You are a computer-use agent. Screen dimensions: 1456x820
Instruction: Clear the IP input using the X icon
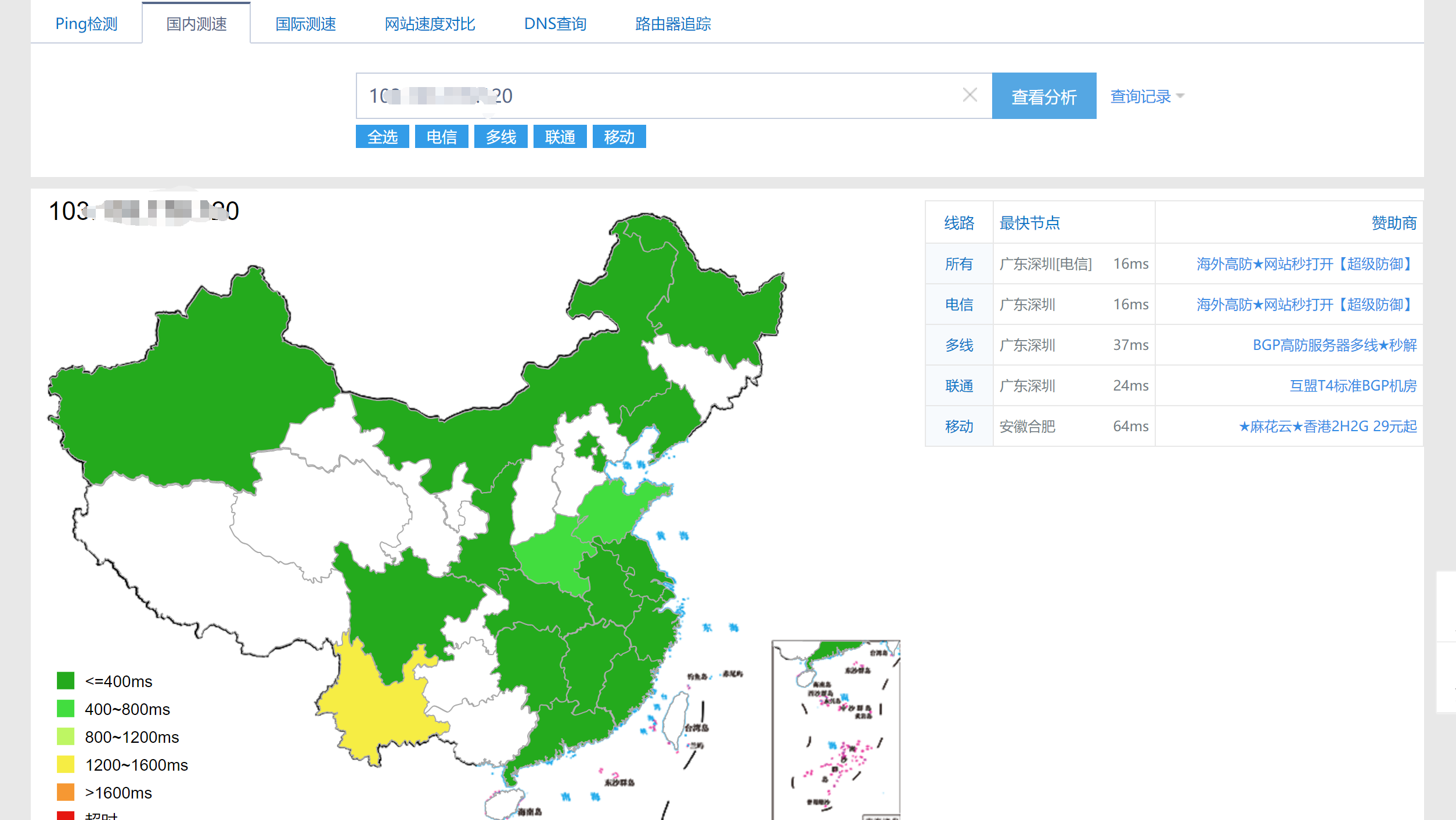(968, 95)
